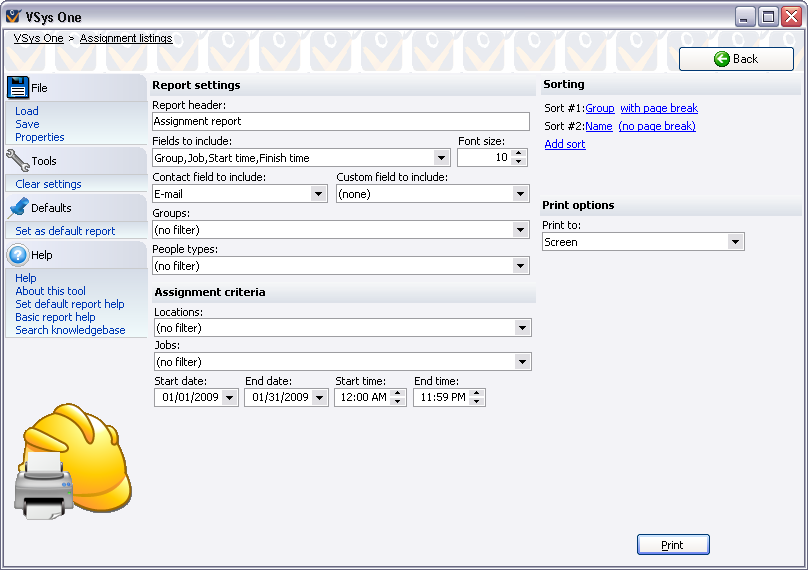This screenshot has width=808, height=570.
Task: Click Sort #2 Name link
Action: (599, 126)
